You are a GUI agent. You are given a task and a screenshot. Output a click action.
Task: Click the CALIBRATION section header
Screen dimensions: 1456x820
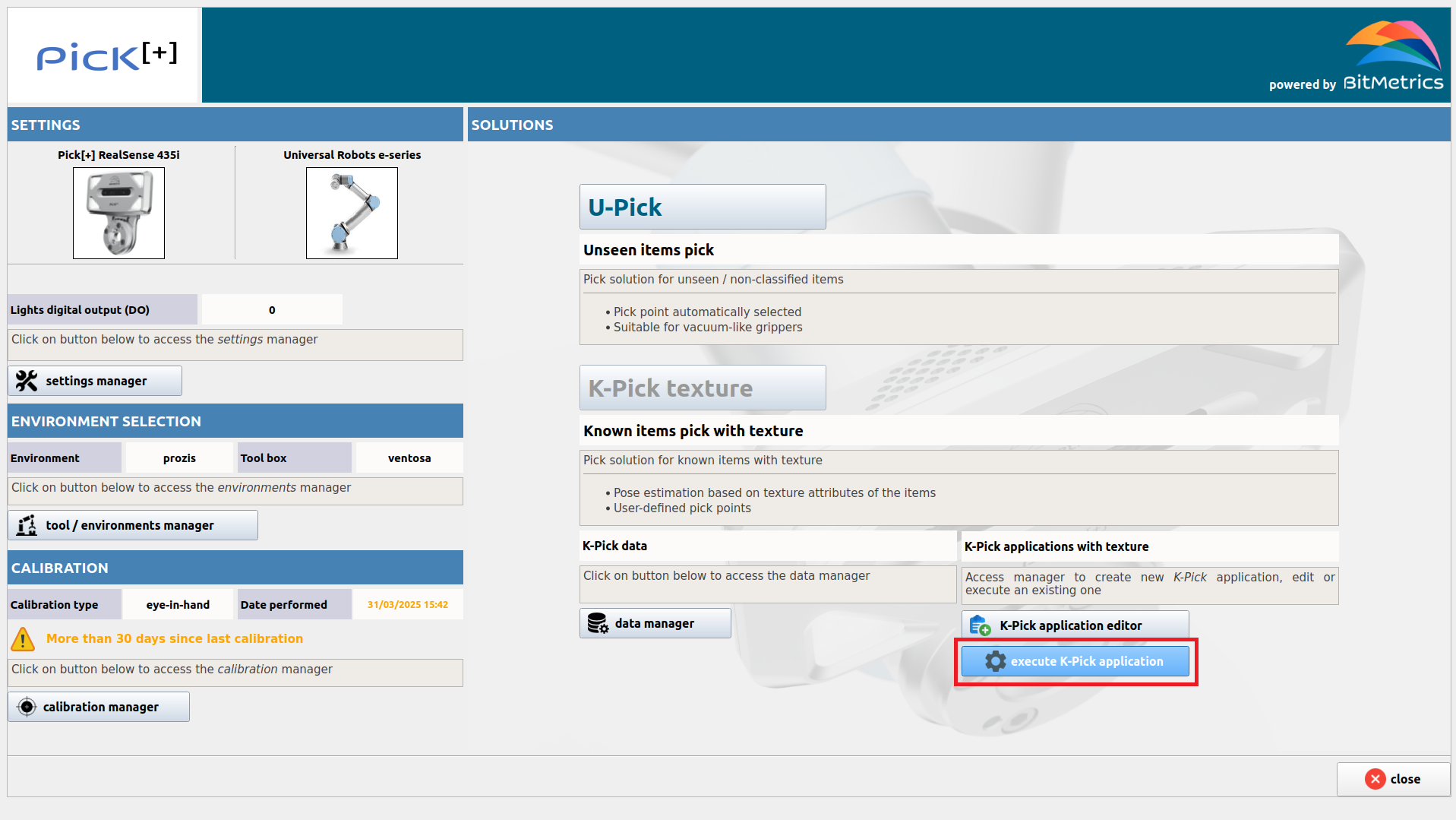[235, 568]
